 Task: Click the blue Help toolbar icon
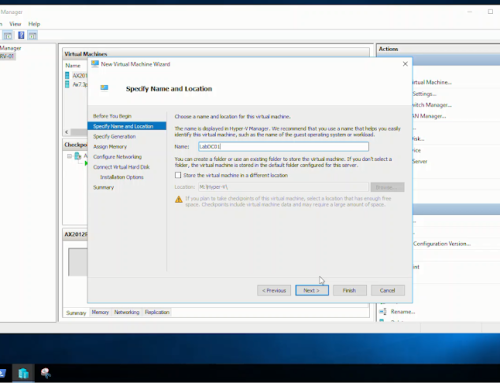[x=21, y=35]
